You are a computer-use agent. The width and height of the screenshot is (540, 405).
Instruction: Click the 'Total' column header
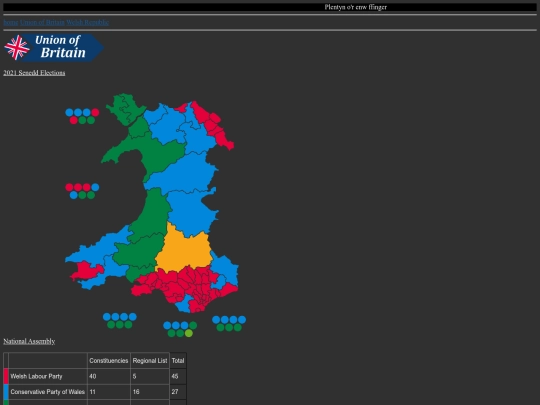click(x=178, y=361)
